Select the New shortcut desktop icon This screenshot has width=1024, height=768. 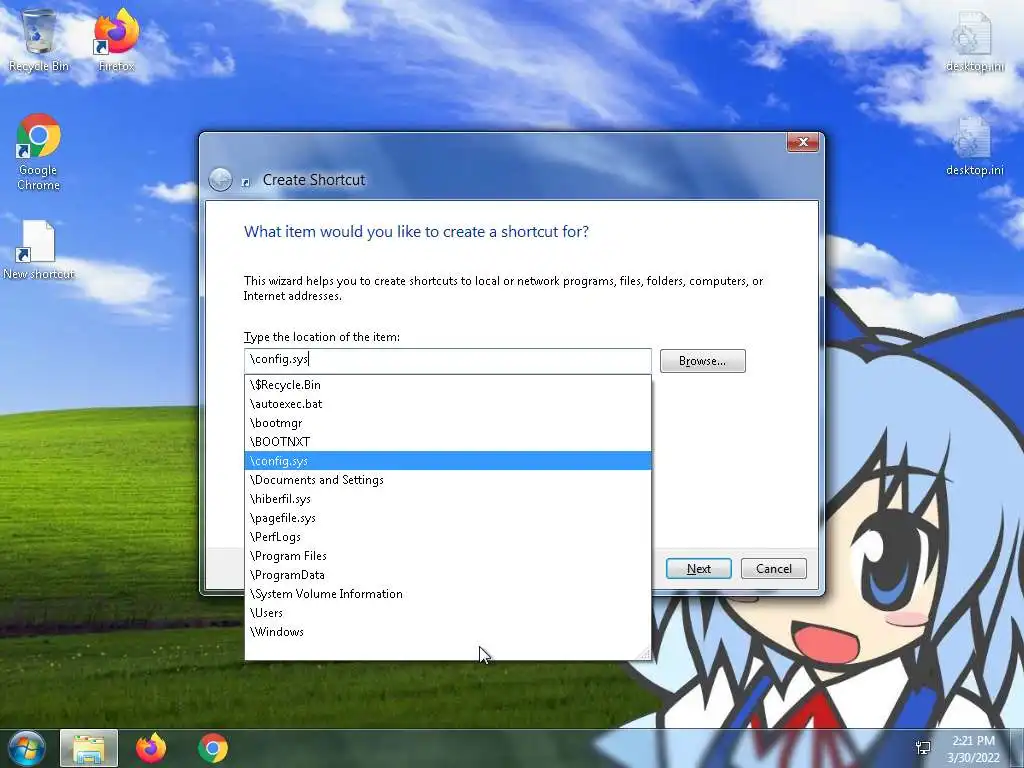39,249
